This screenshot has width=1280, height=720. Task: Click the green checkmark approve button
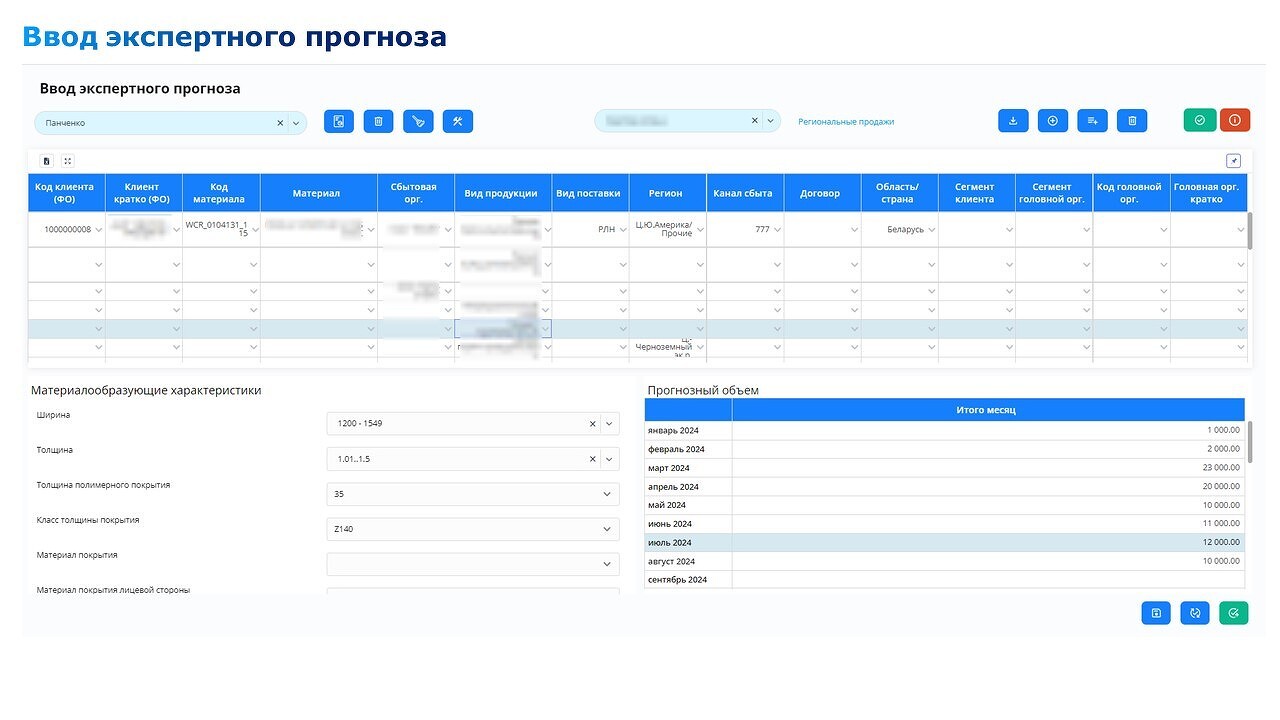(x=1199, y=120)
